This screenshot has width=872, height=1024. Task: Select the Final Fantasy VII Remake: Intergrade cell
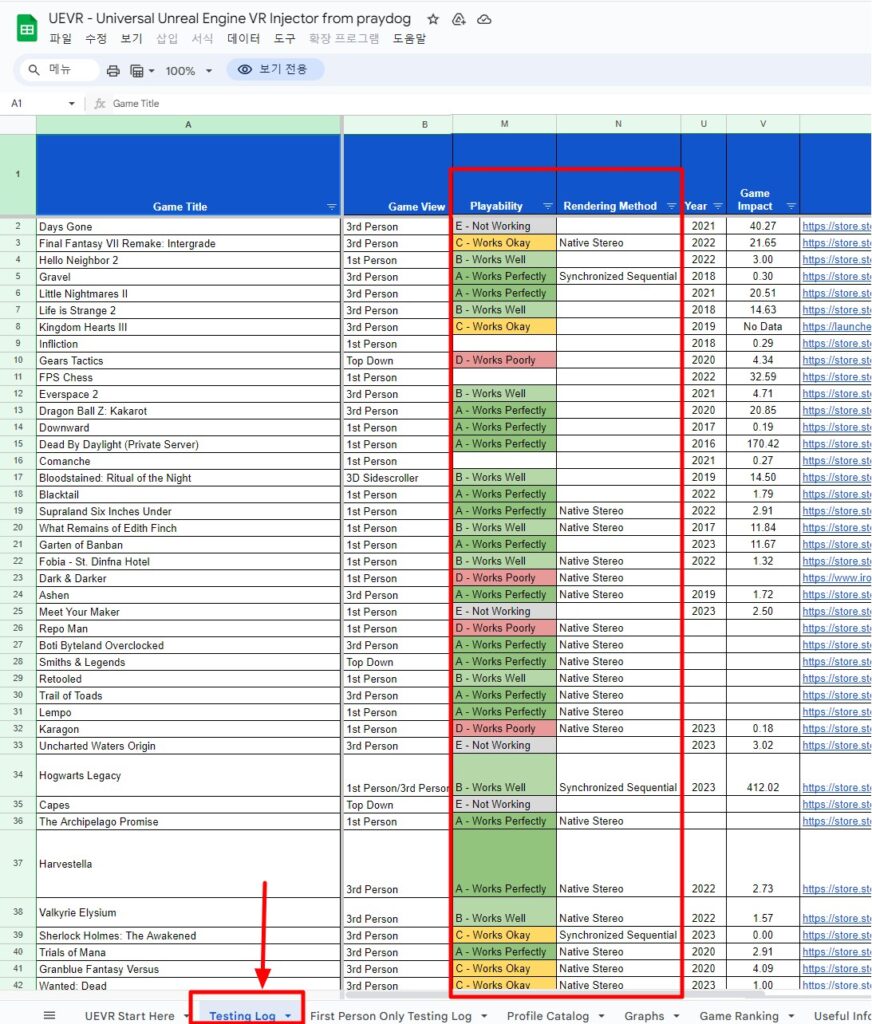click(188, 244)
